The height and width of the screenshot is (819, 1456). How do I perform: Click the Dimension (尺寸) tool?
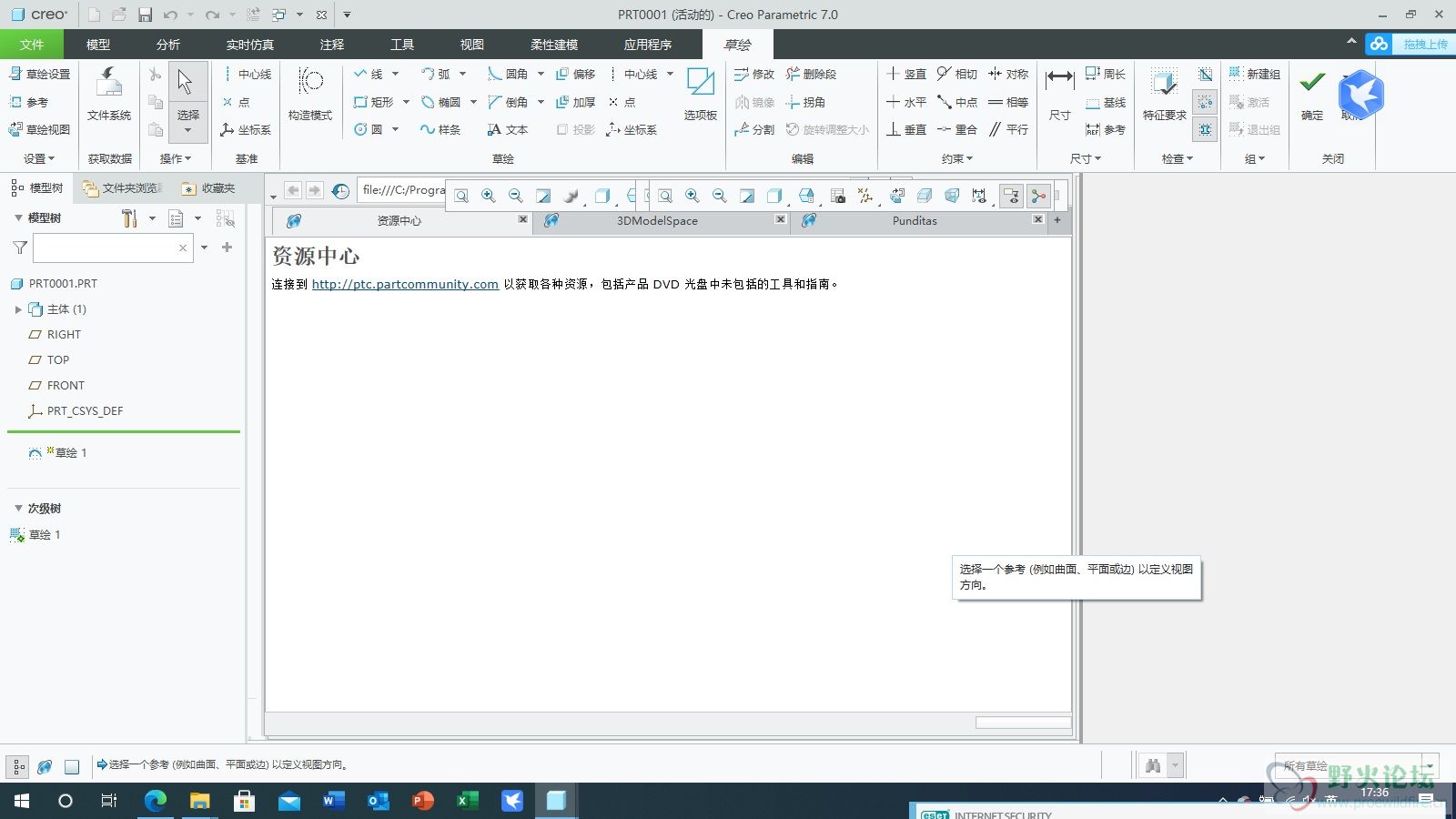click(1060, 94)
